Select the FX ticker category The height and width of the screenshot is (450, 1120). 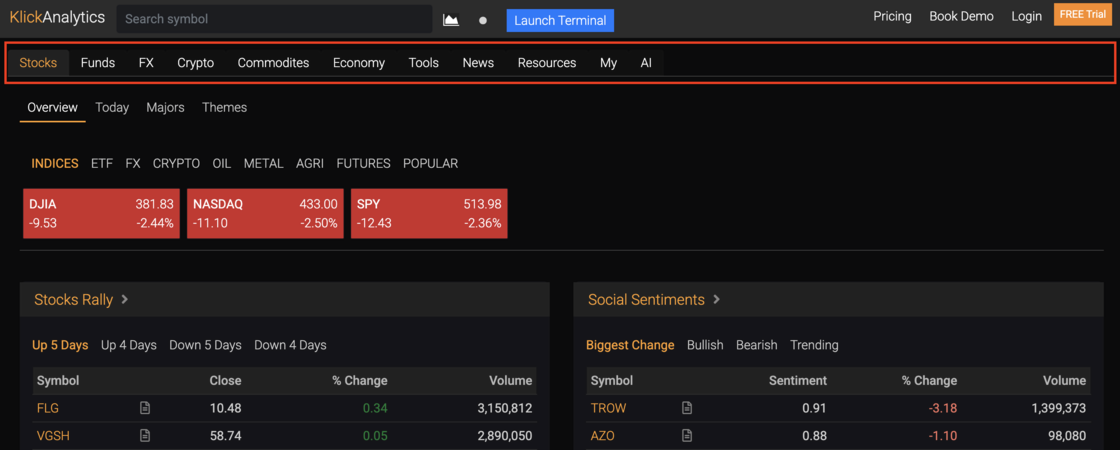(x=133, y=164)
